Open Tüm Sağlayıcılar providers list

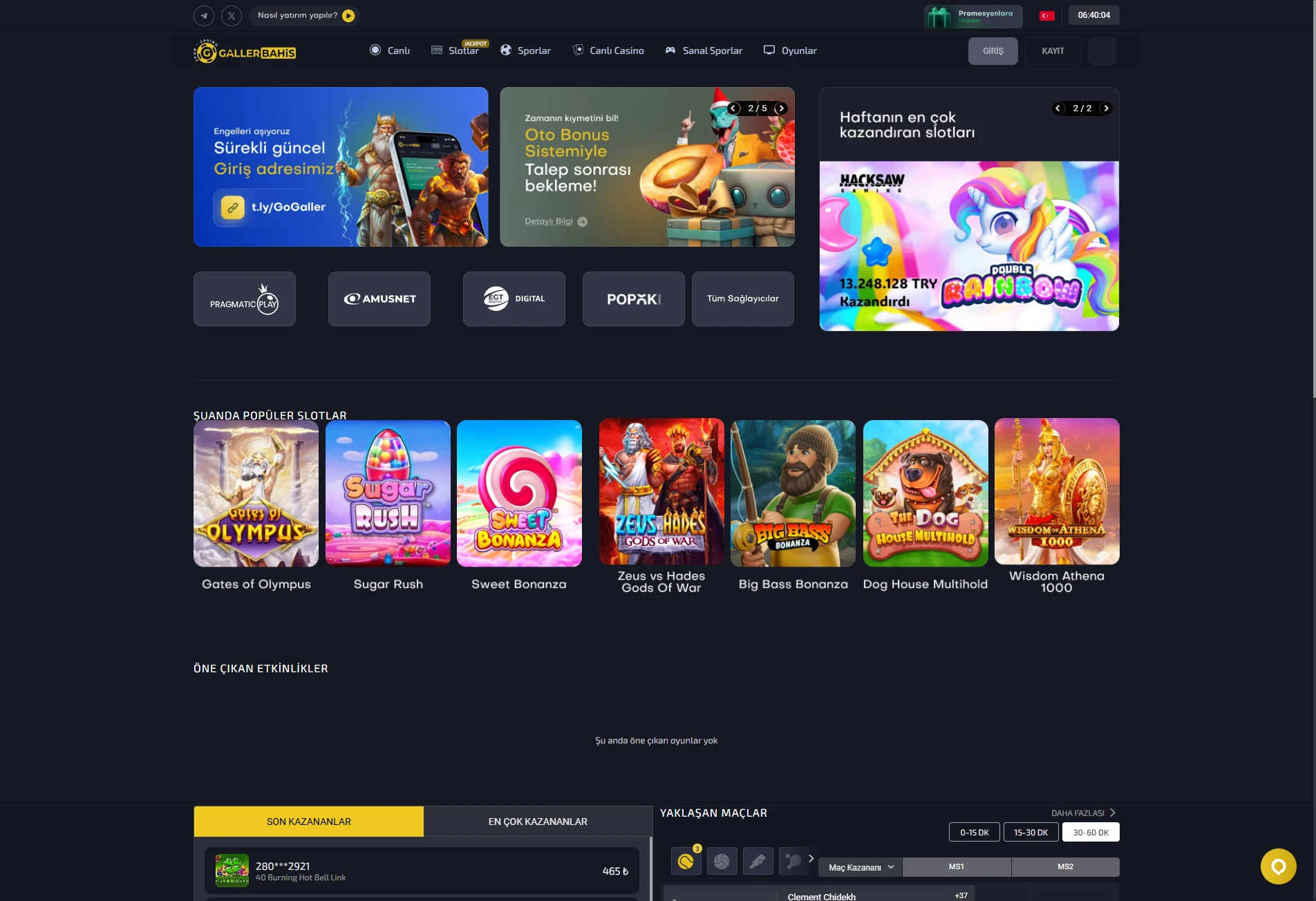click(743, 299)
